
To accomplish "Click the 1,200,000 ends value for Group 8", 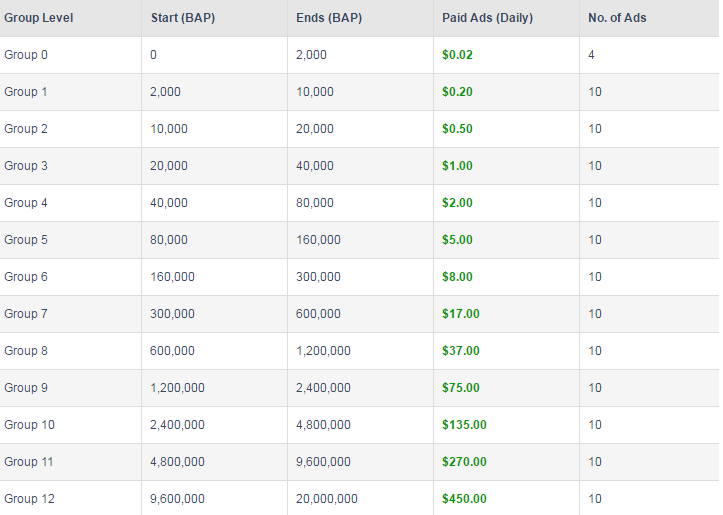I will pyautogui.click(x=323, y=351).
